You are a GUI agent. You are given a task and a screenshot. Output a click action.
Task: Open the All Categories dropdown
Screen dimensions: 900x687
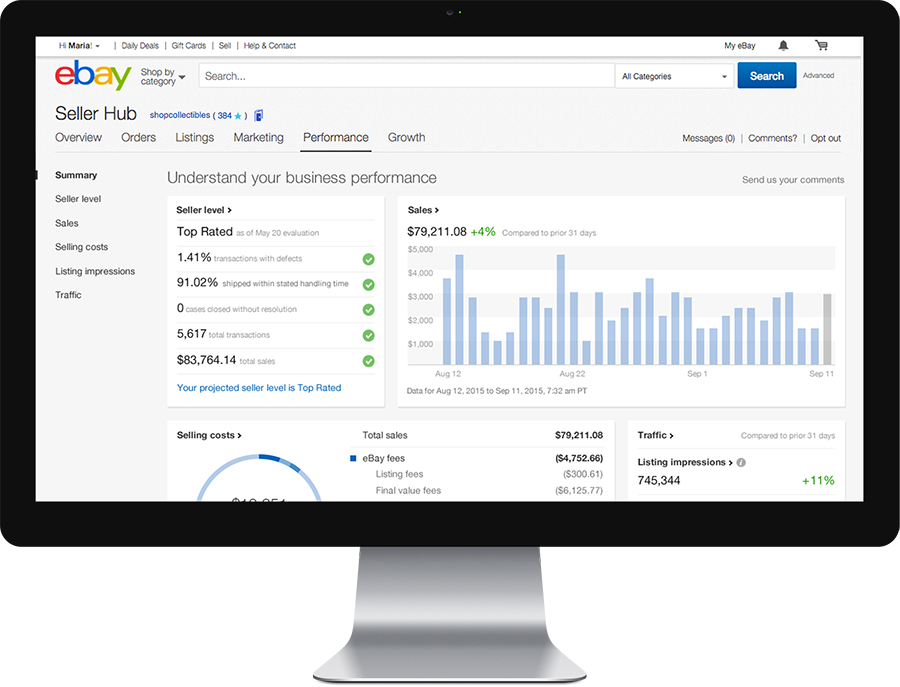674,76
